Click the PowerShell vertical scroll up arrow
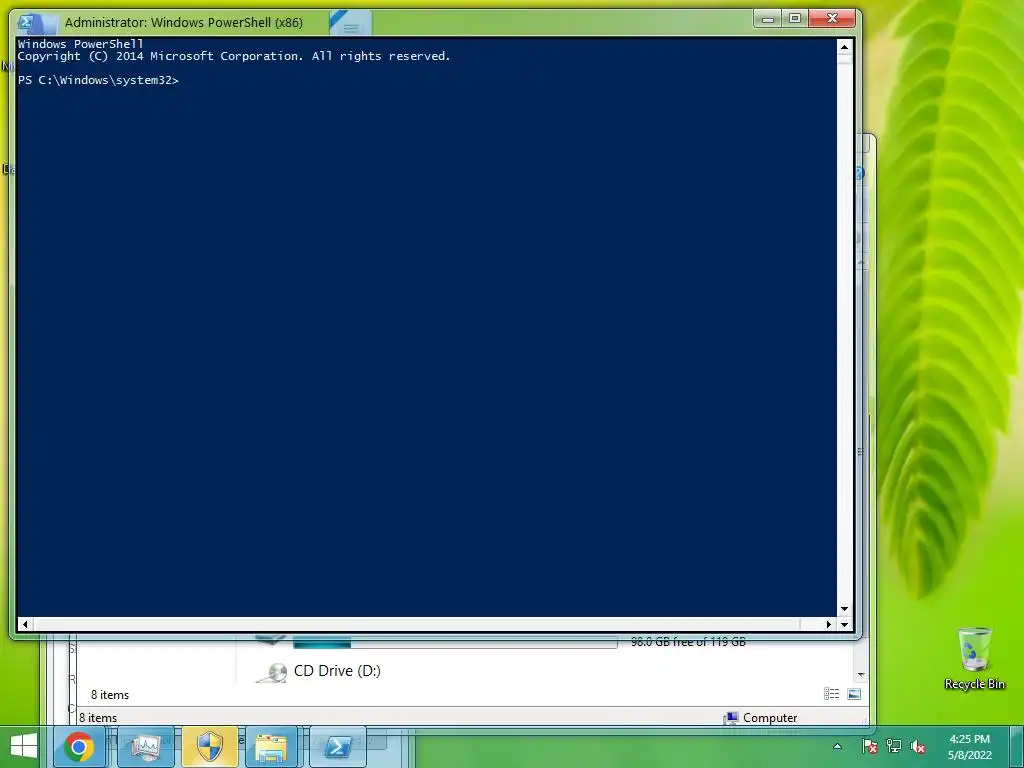 [x=844, y=46]
